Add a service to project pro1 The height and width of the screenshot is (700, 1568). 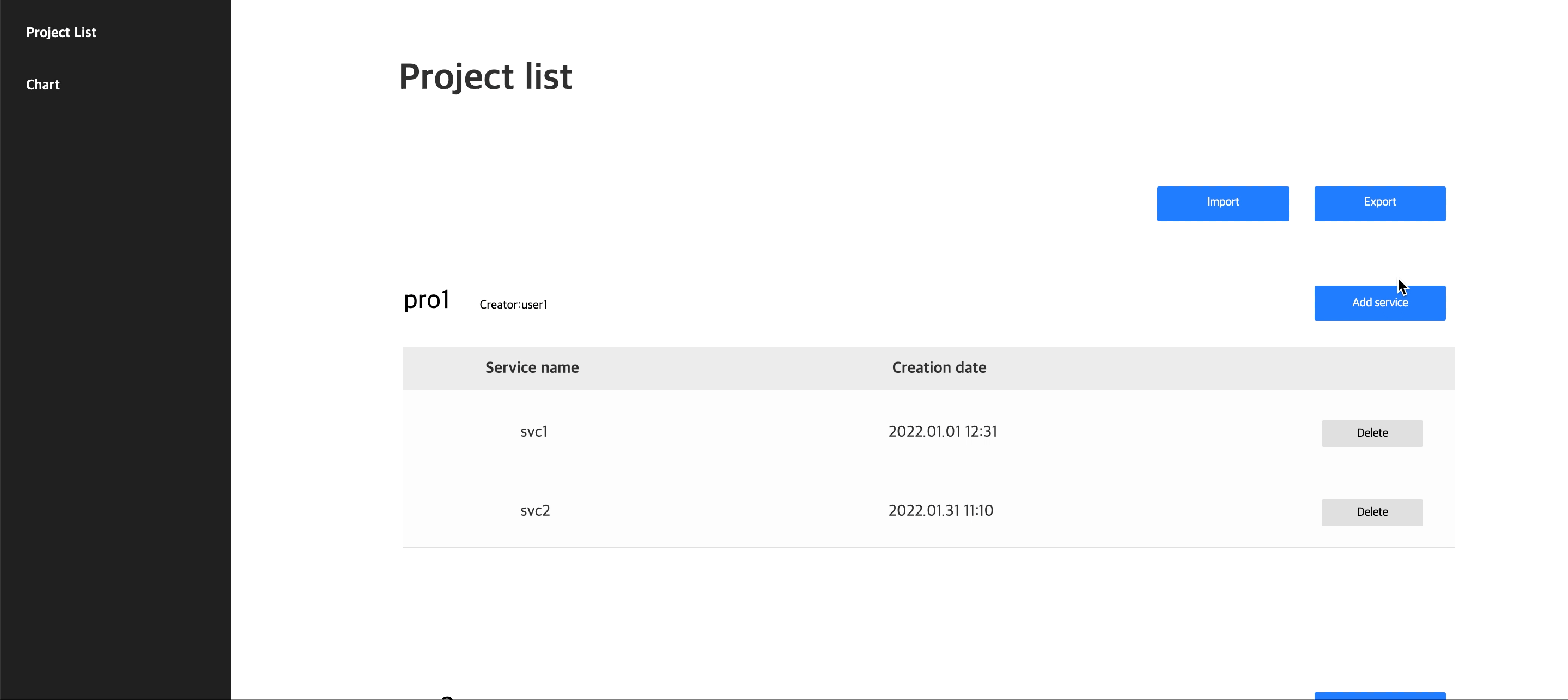(1380, 302)
